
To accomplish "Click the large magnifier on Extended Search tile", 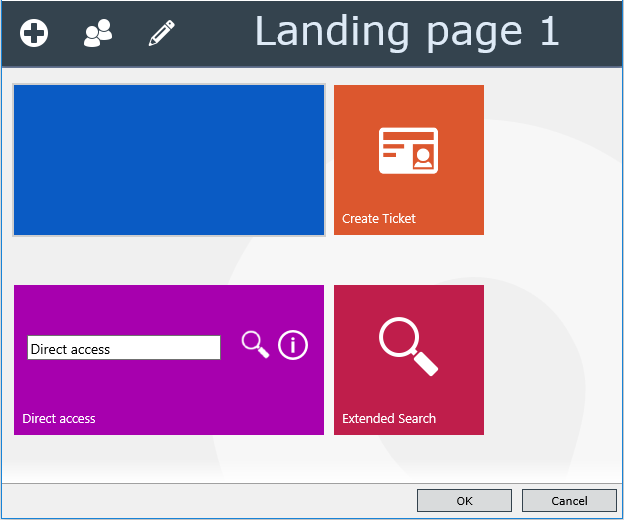I will pos(408,346).
